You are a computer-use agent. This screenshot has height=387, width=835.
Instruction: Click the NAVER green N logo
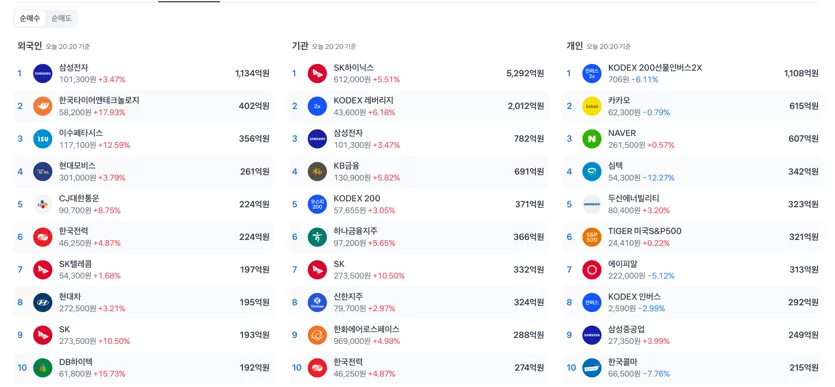click(592, 139)
